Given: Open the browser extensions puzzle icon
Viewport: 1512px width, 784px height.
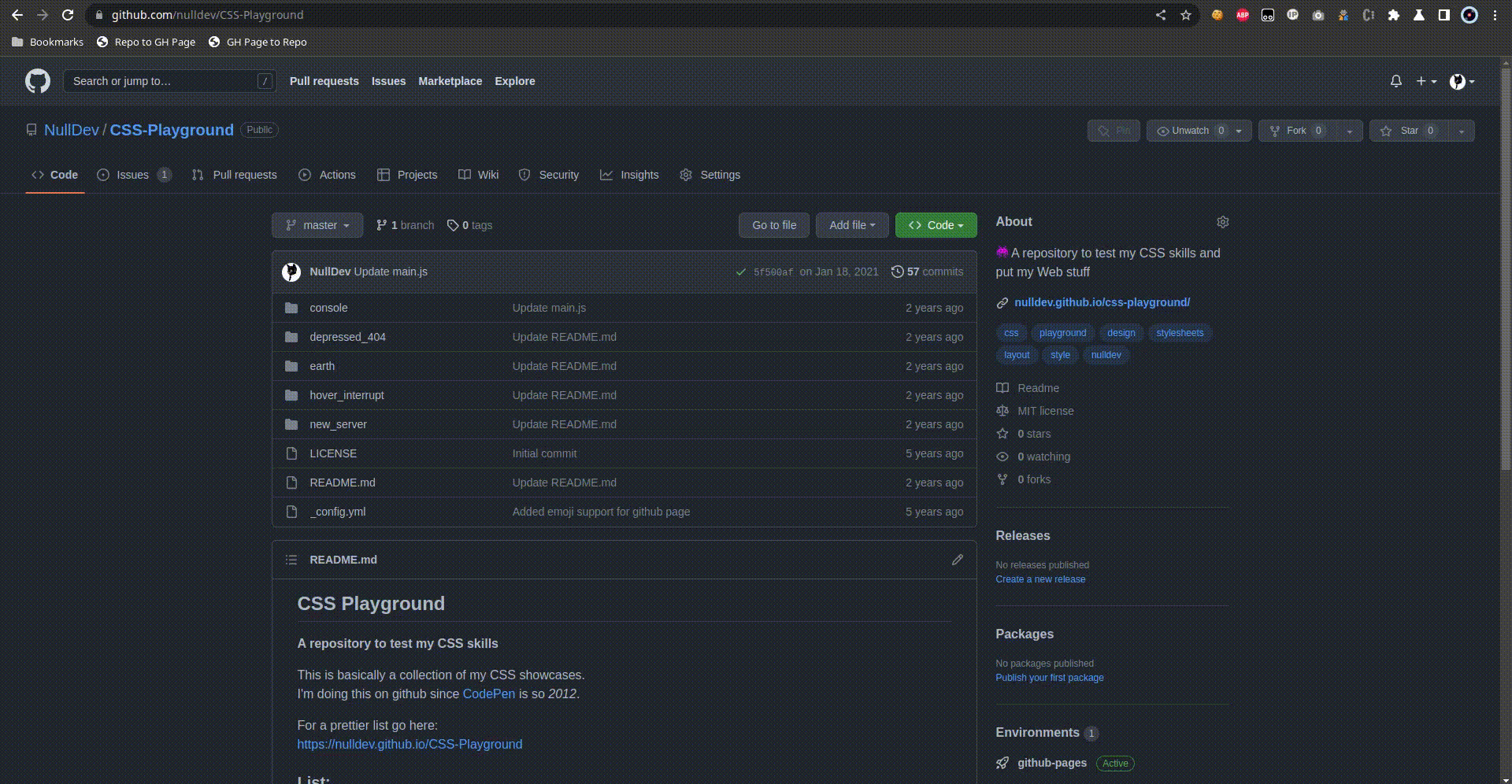Looking at the screenshot, I should [1393, 15].
